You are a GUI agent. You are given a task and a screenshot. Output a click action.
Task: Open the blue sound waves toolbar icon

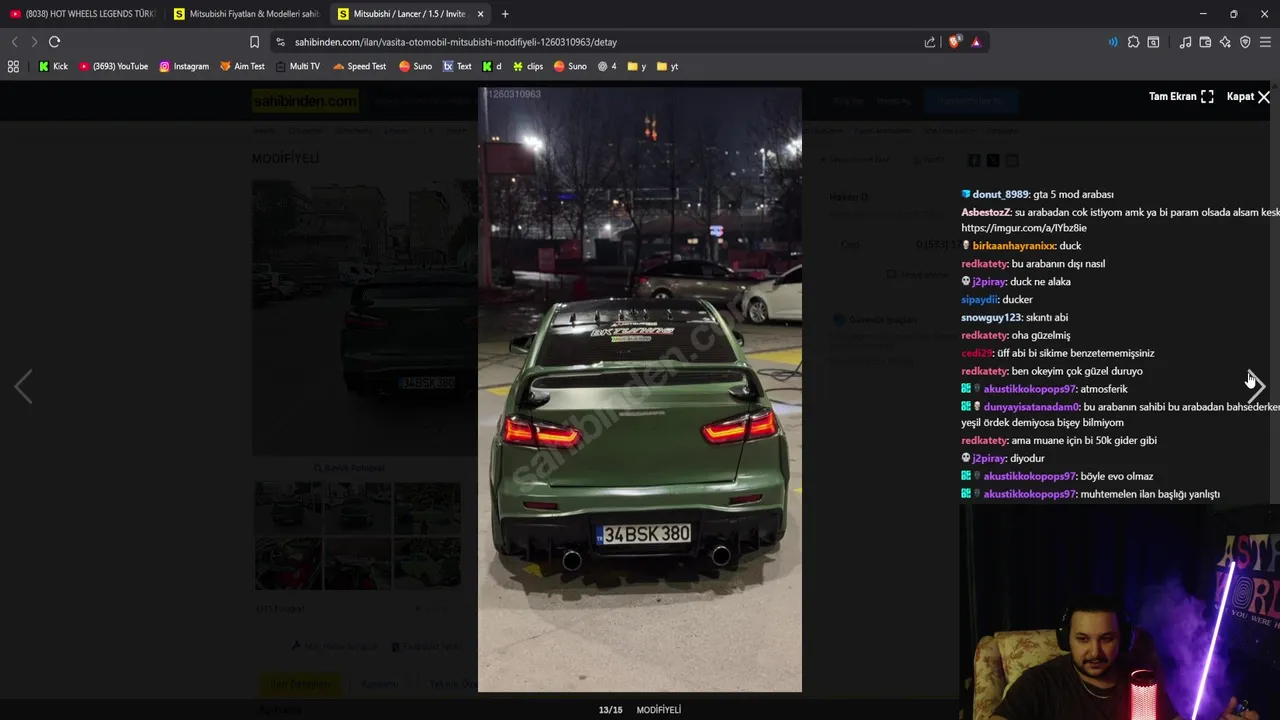[1112, 42]
